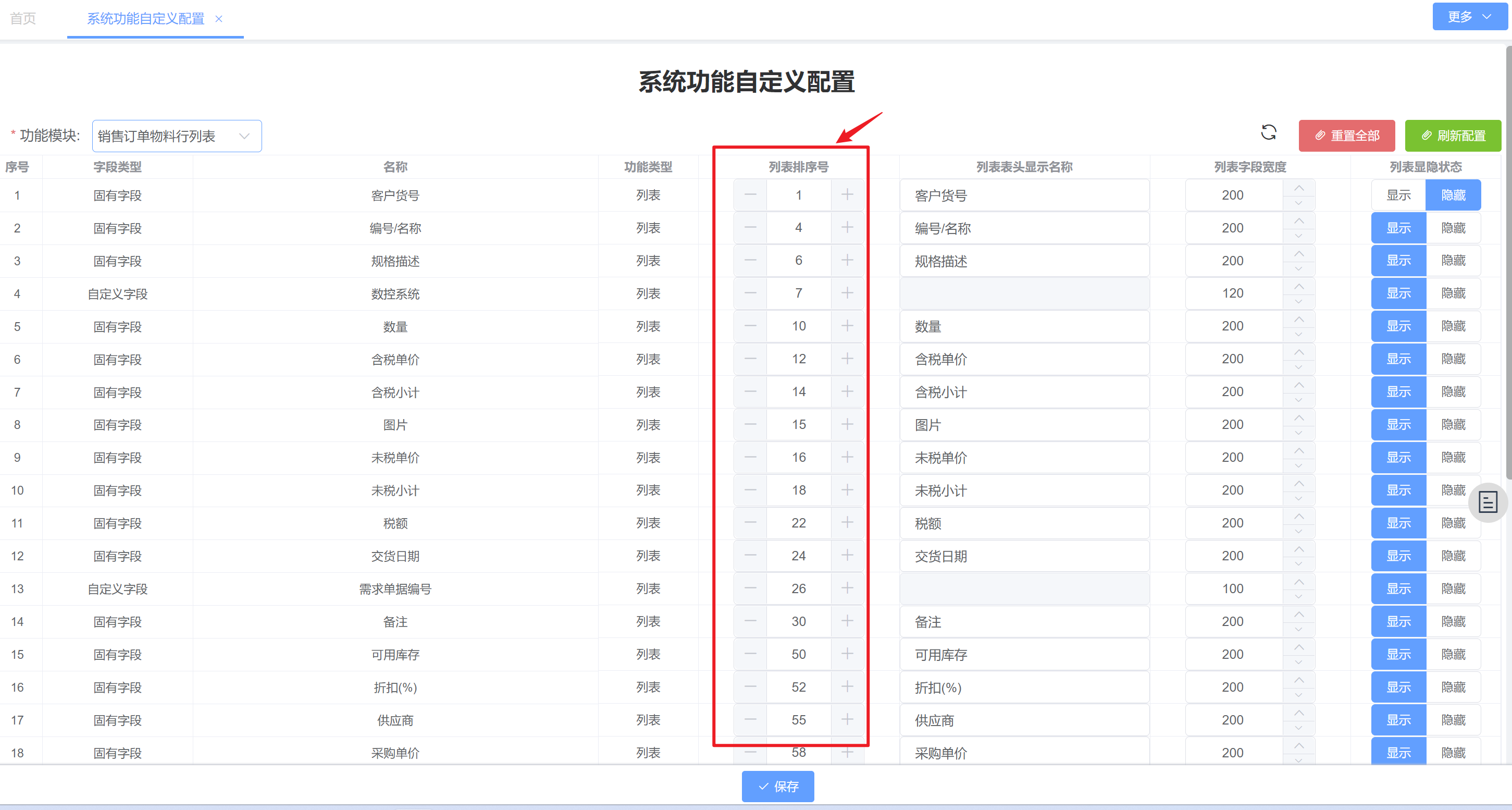The width and height of the screenshot is (1512, 810).
Task: Lower column width of 数控系统 row
Action: click(1298, 301)
